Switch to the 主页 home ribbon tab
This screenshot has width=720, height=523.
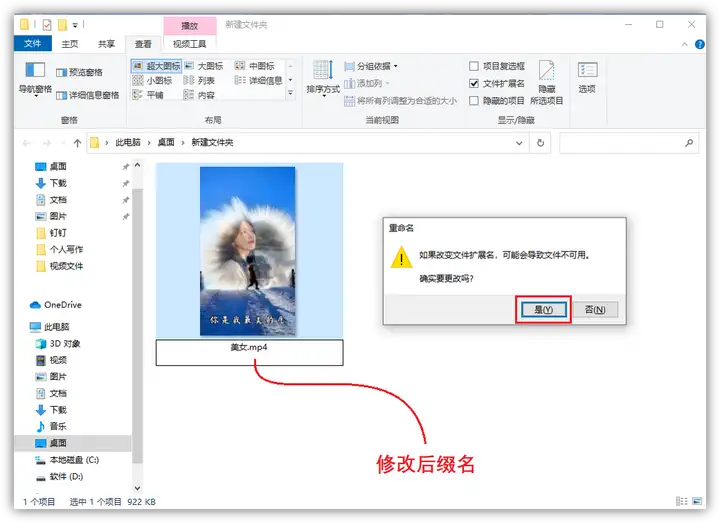(x=69, y=44)
